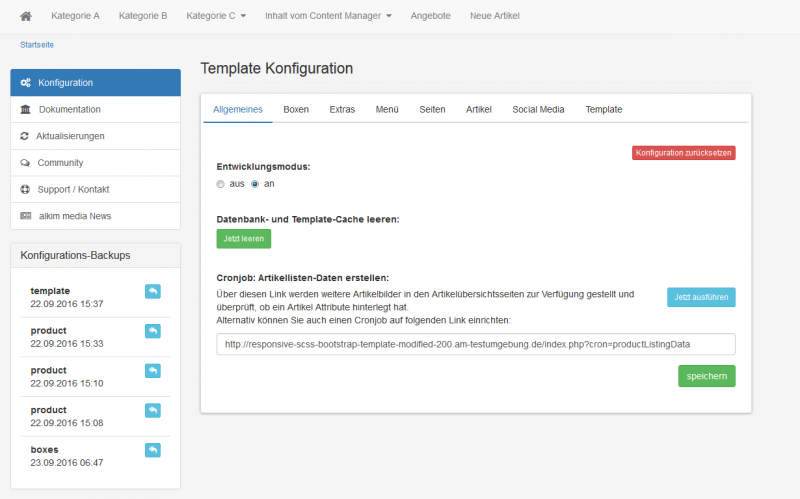This screenshot has height=499, width=800.
Task: Set Entwicklungsmodus to an
Action: pos(255,184)
